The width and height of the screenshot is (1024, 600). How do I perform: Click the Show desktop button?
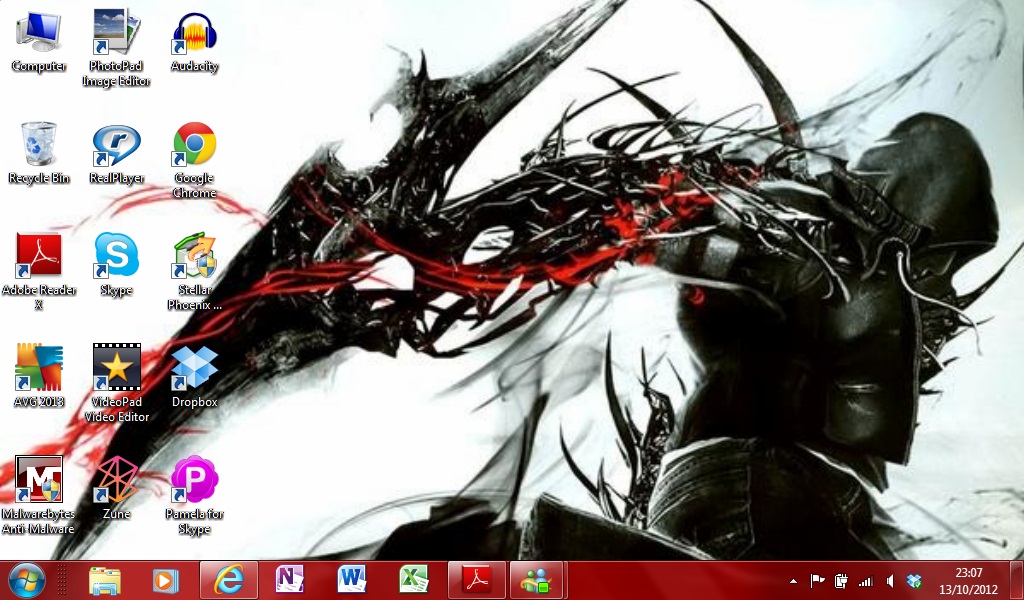click(x=1017, y=580)
